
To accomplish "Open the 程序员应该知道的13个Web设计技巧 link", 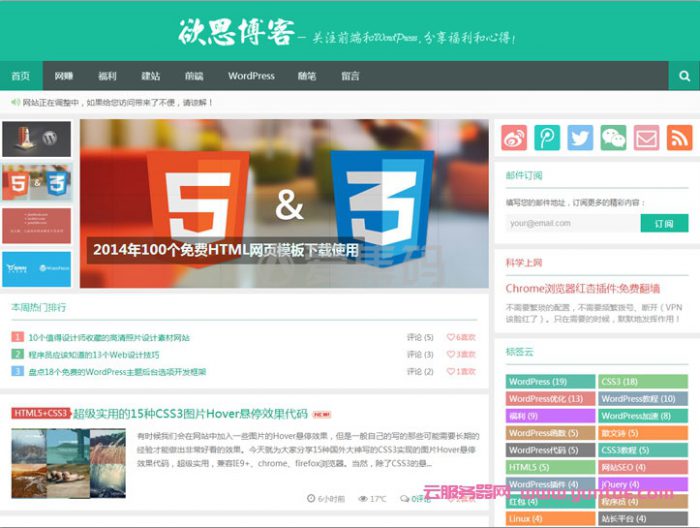I will pyautogui.click(x=93, y=355).
